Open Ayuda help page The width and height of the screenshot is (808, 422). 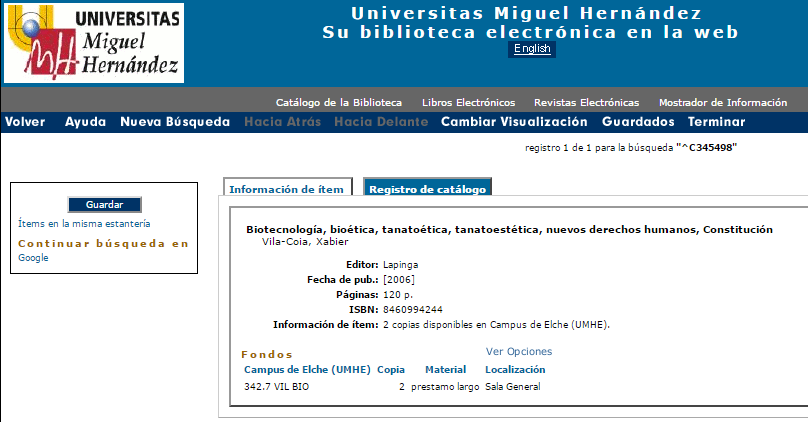pos(85,122)
